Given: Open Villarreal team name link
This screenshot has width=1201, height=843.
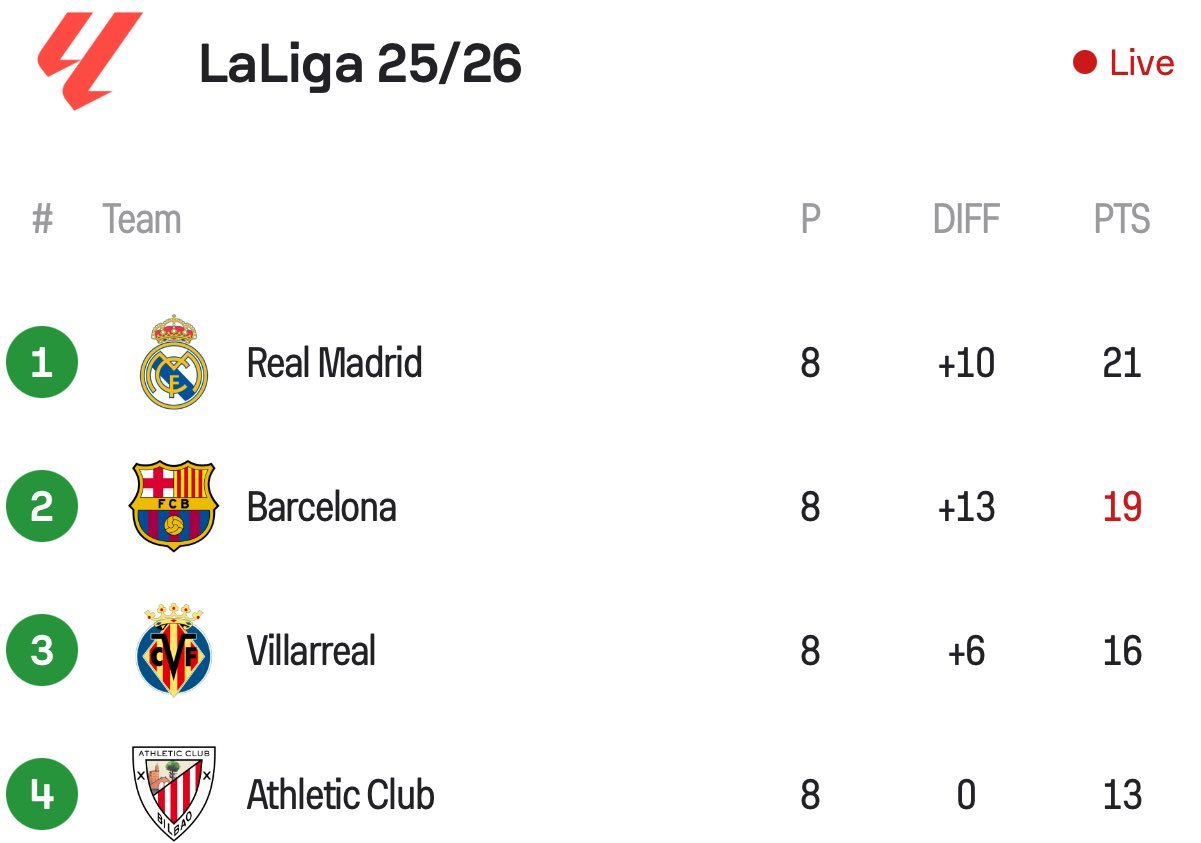Looking at the screenshot, I should (x=311, y=651).
